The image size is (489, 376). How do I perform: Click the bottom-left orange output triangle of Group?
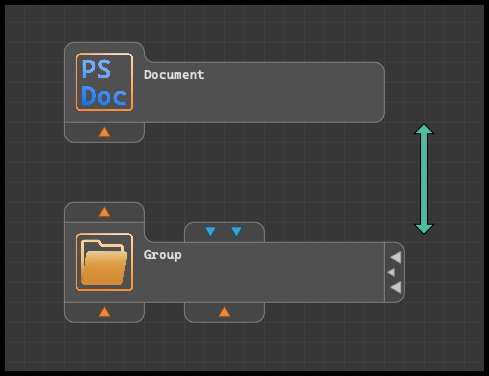point(104,312)
